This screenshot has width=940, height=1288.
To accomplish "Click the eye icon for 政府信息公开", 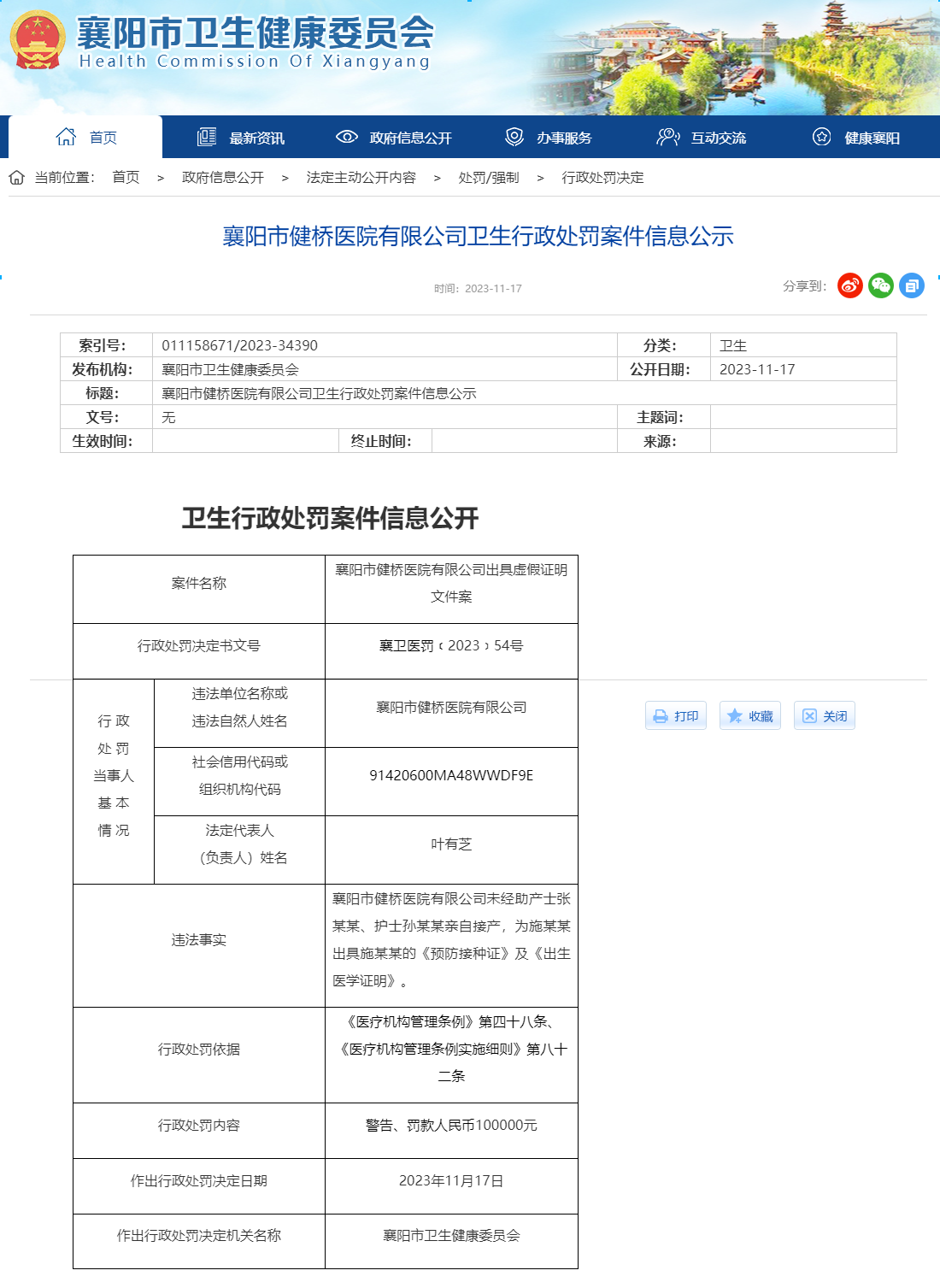I will [346, 137].
